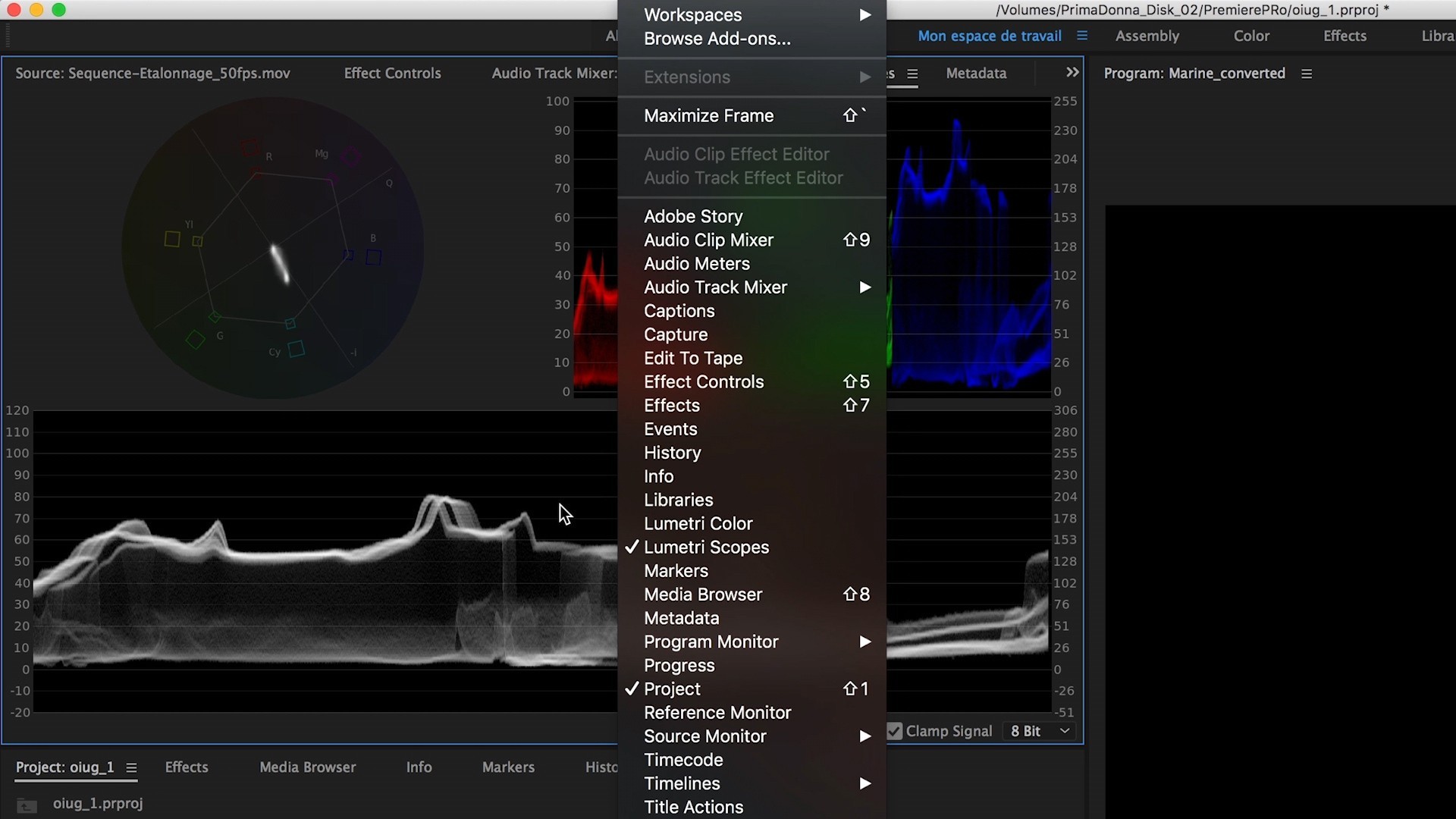Toggle the checked Project menu item
The image size is (1456, 819).
tap(752, 689)
